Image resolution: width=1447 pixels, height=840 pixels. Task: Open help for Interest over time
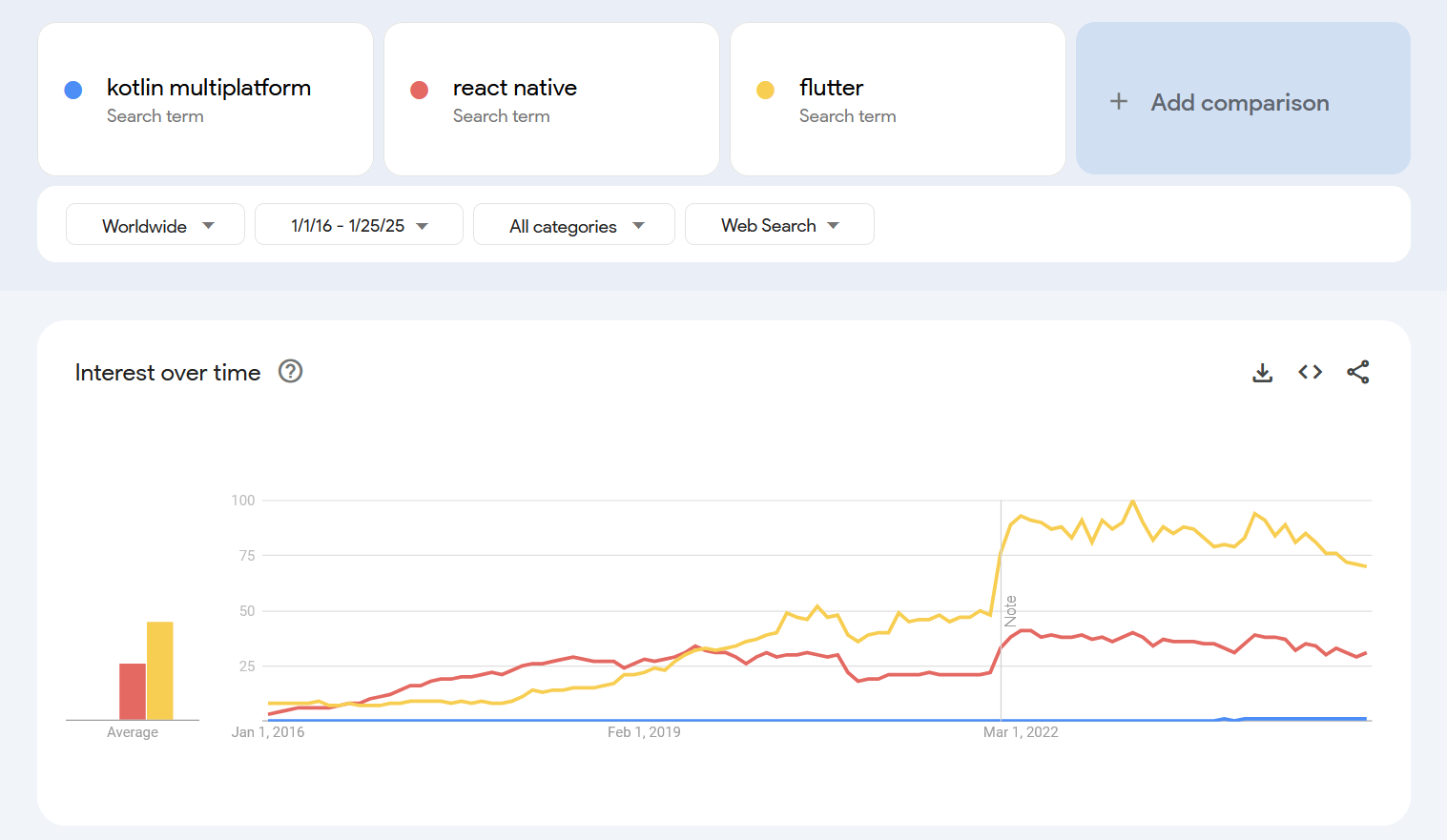290,371
